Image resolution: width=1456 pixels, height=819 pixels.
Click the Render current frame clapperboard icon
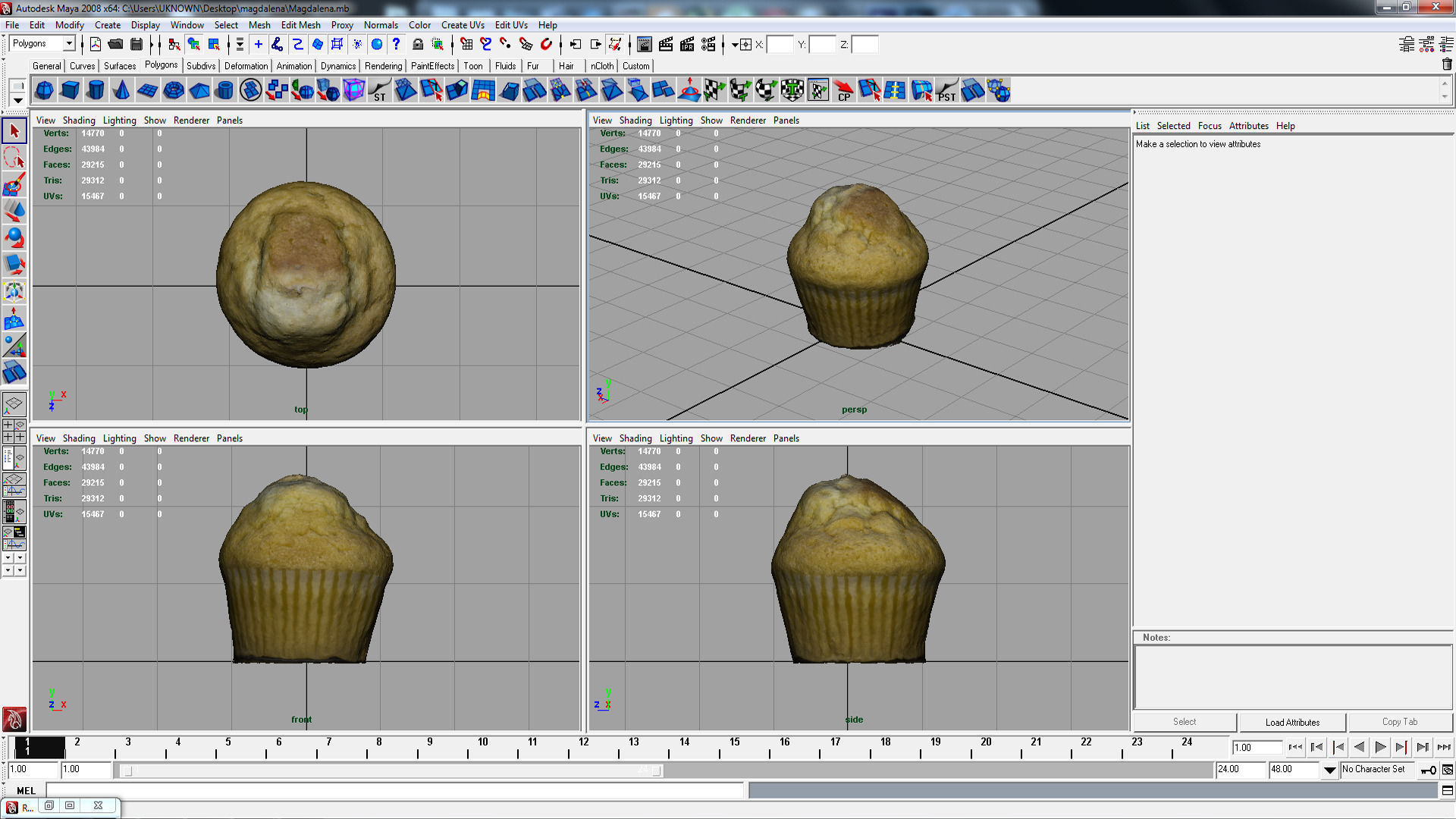coord(666,45)
